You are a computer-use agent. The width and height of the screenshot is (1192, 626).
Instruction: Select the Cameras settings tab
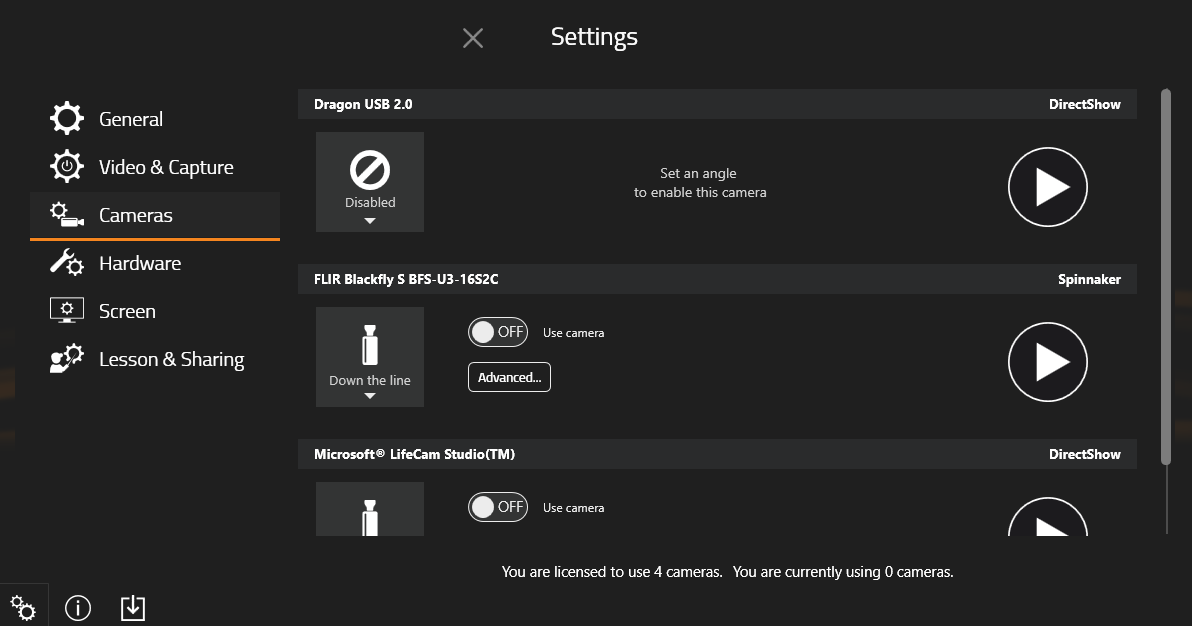coord(155,215)
